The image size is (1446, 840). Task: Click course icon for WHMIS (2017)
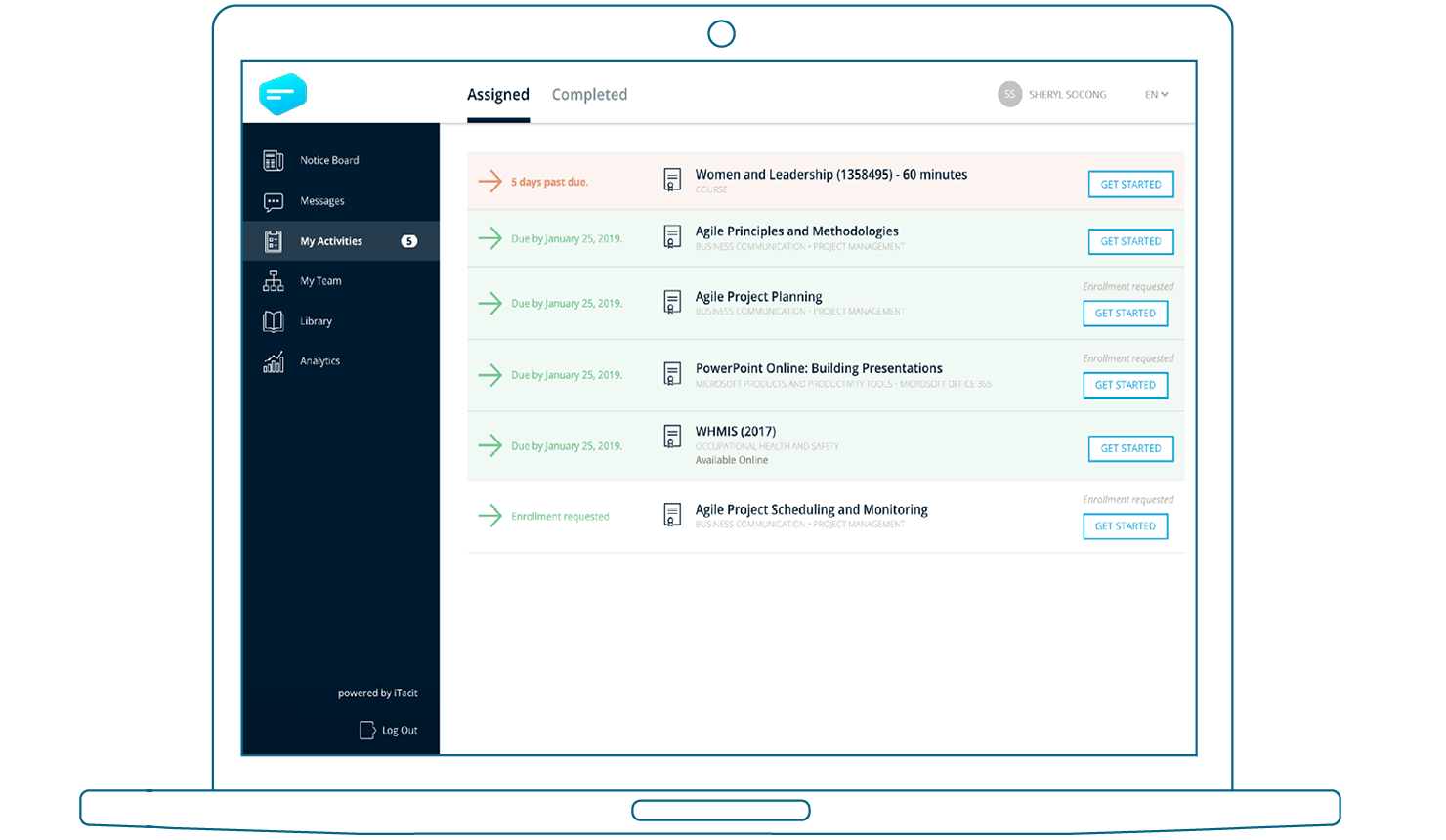[x=672, y=436]
